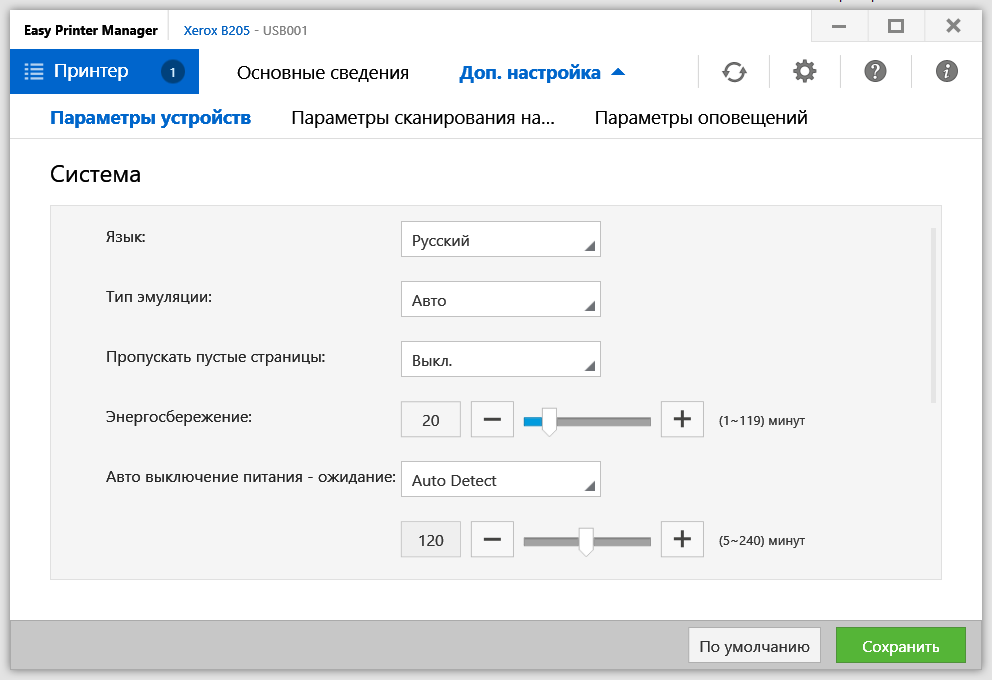
Task: Decrease Энергосбережение with the minus button
Action: click(492, 420)
